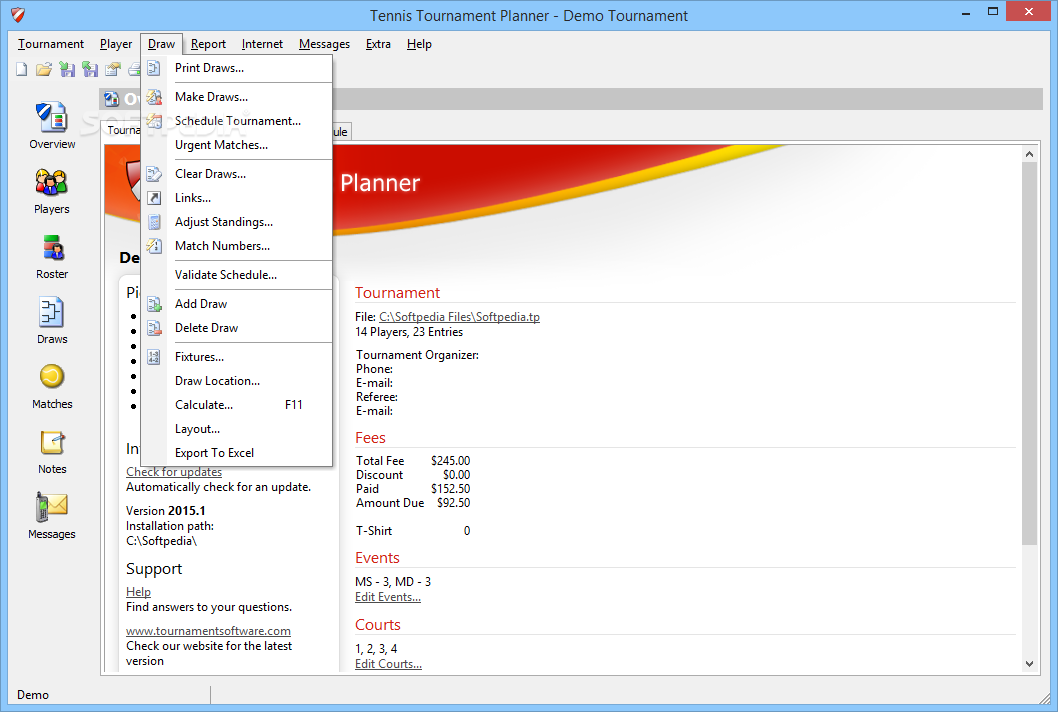
Task: Open the Softpedia.tp file path link
Action: pos(459,317)
